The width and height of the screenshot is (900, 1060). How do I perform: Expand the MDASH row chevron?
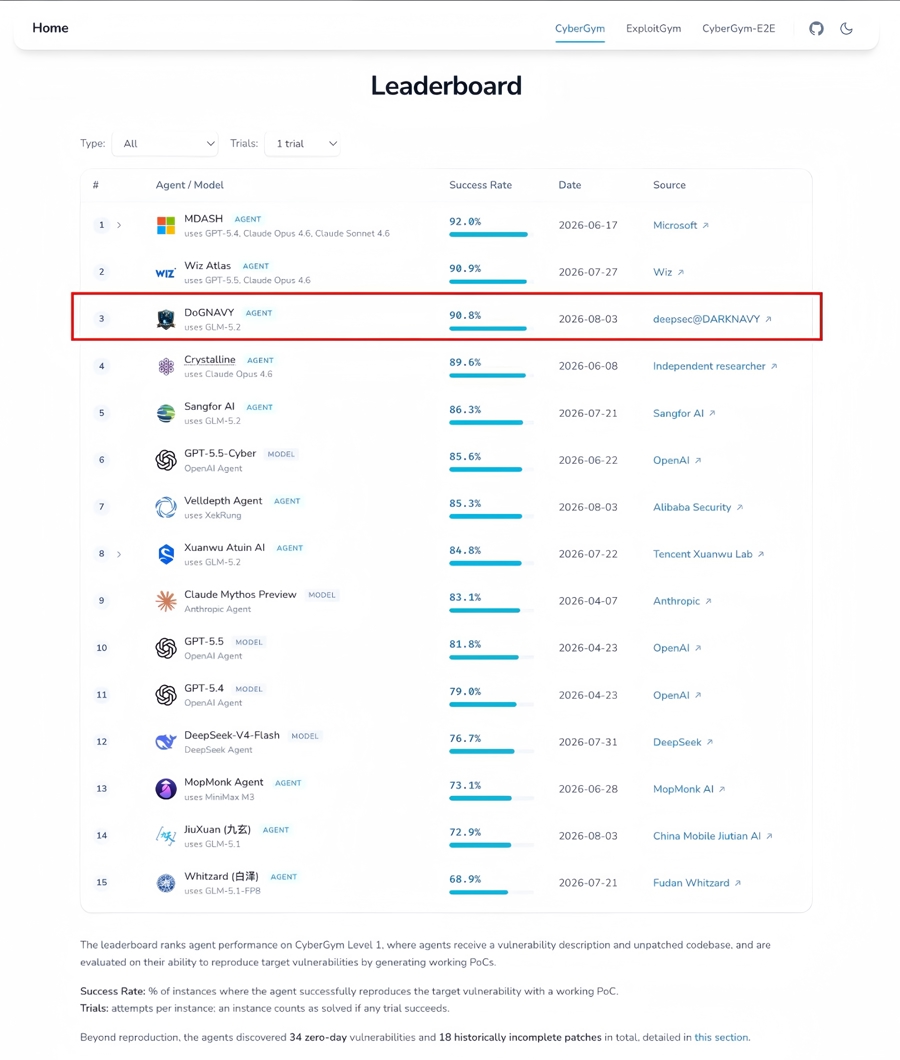tap(119, 225)
